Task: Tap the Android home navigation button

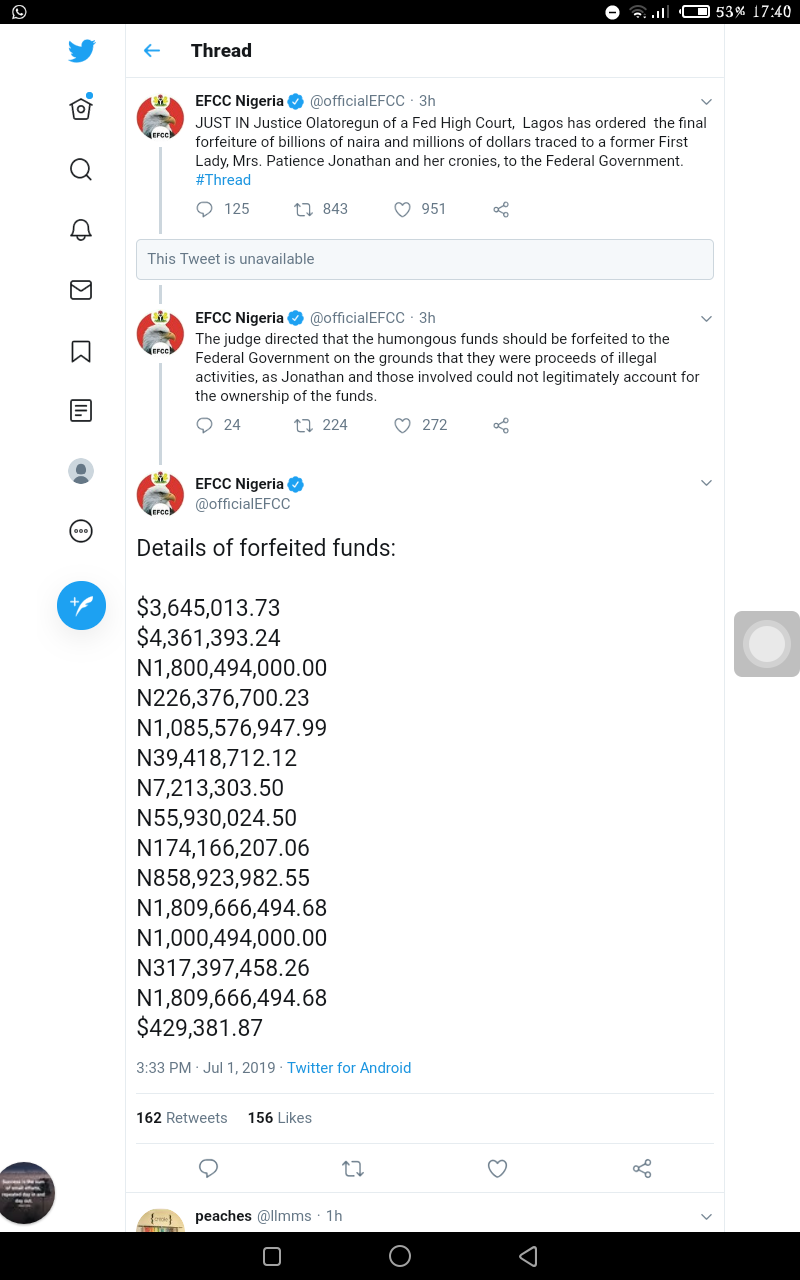Action: 400,1256
